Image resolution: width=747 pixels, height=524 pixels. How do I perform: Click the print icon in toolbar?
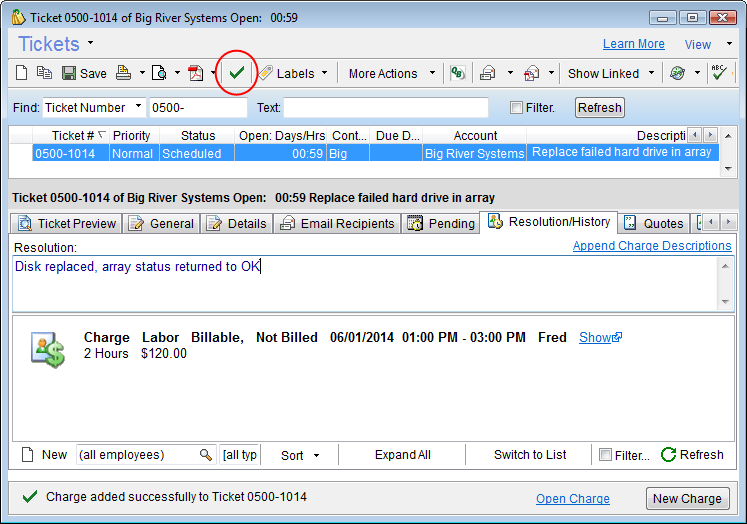(124, 73)
